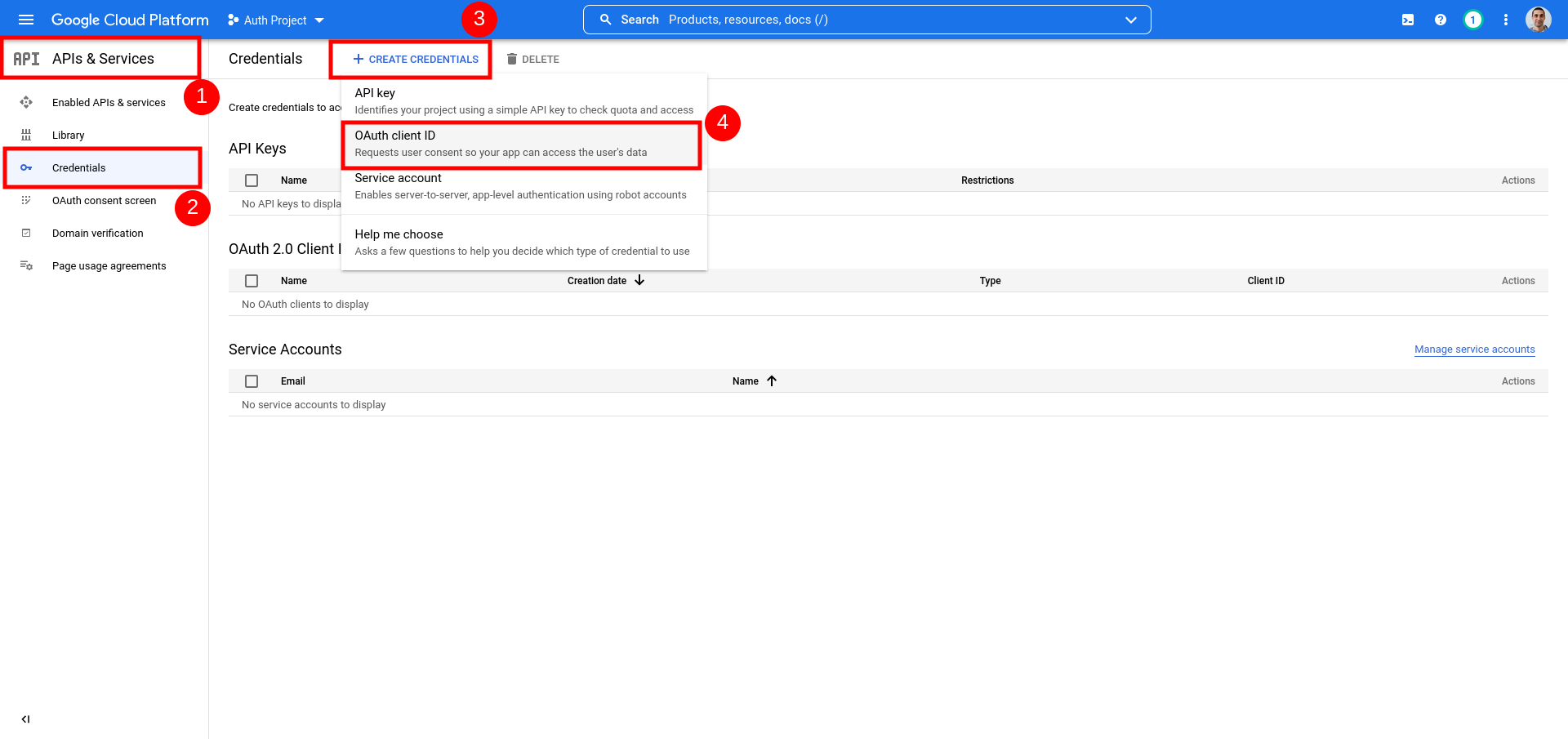The height and width of the screenshot is (739, 1568).
Task: Sort service accounts by Name arrow
Action: coord(771,381)
